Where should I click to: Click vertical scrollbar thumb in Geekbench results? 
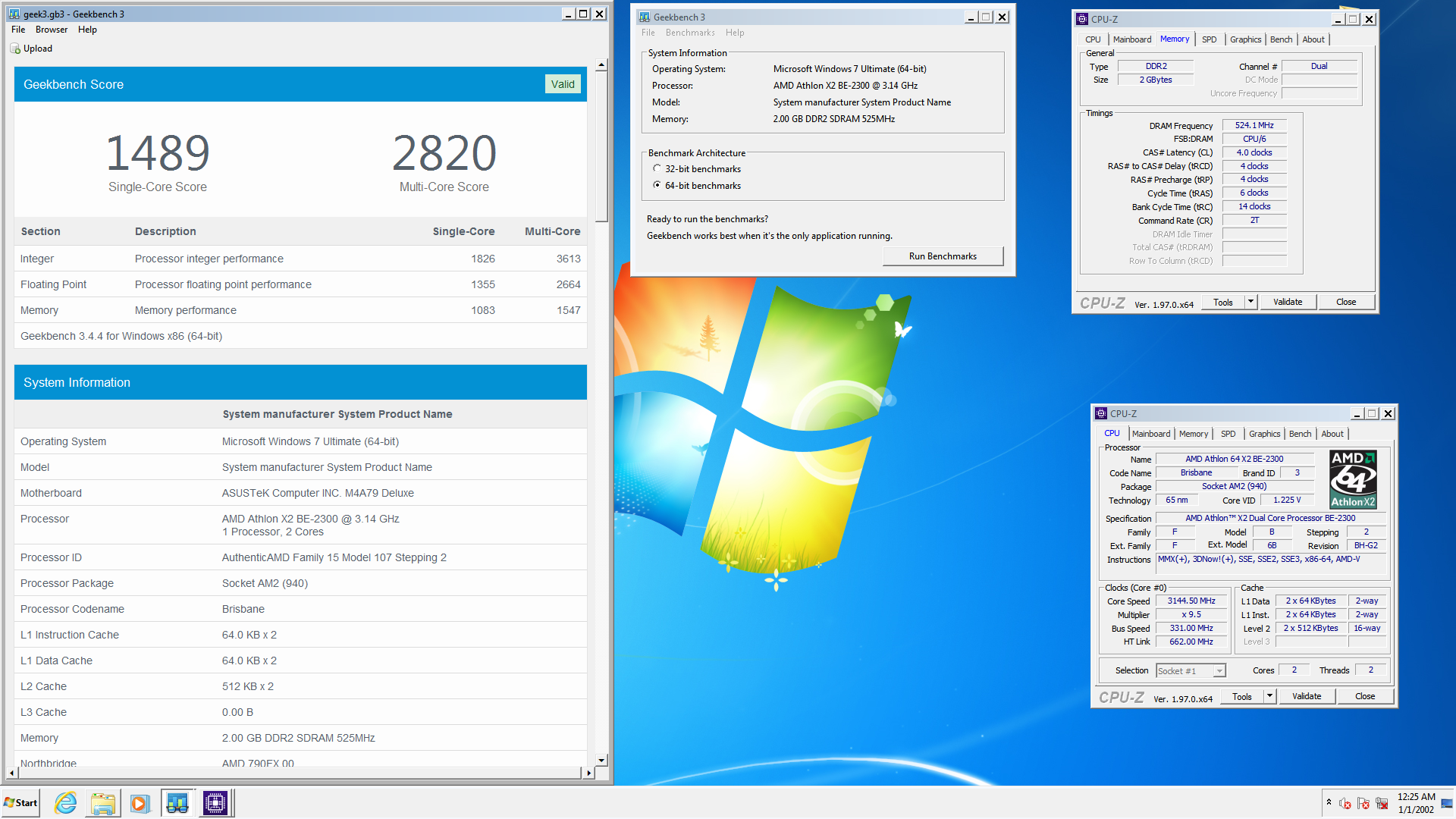point(601,146)
